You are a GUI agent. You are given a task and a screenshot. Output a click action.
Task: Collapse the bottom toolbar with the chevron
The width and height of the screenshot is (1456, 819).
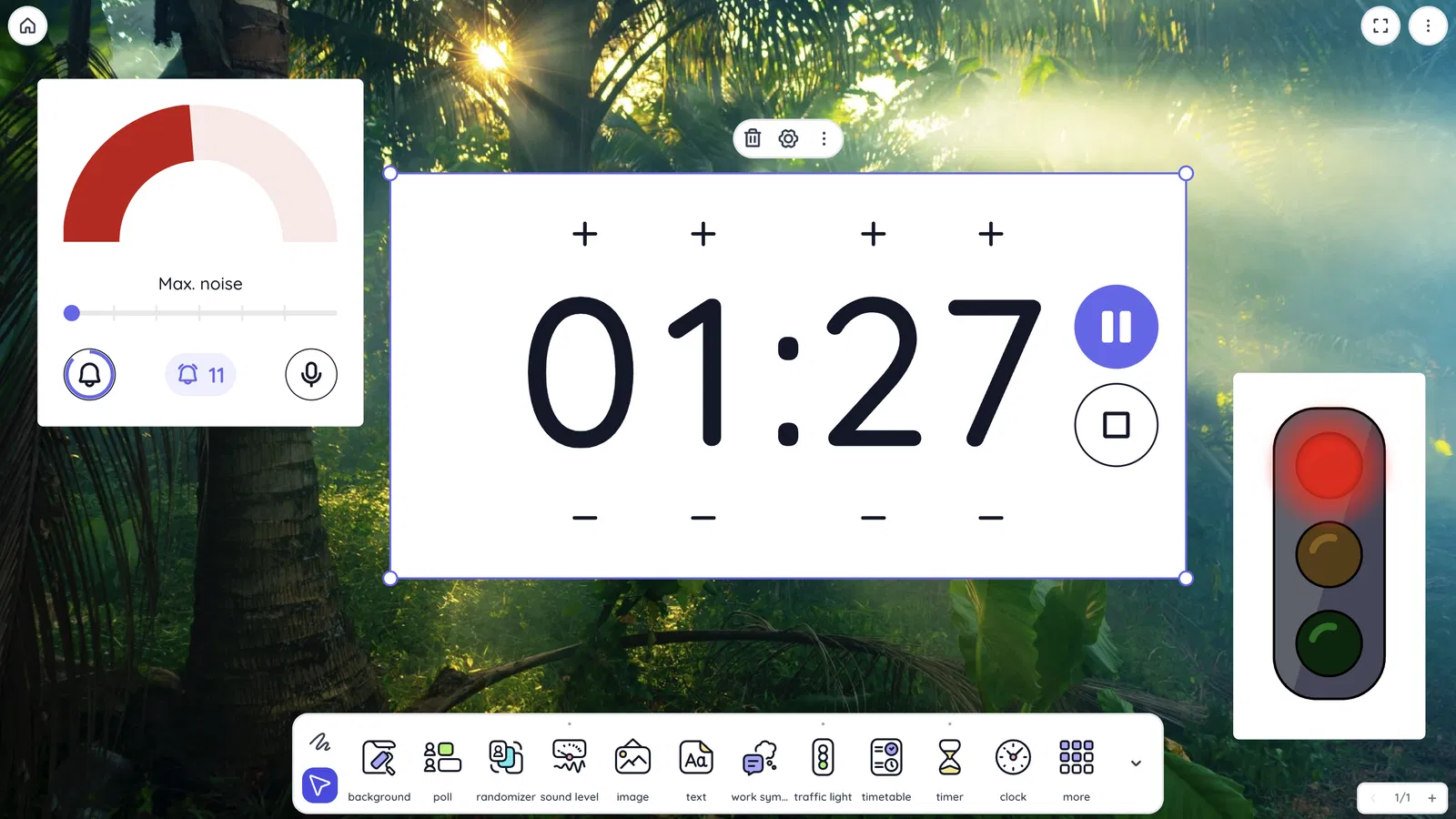coord(1135,763)
